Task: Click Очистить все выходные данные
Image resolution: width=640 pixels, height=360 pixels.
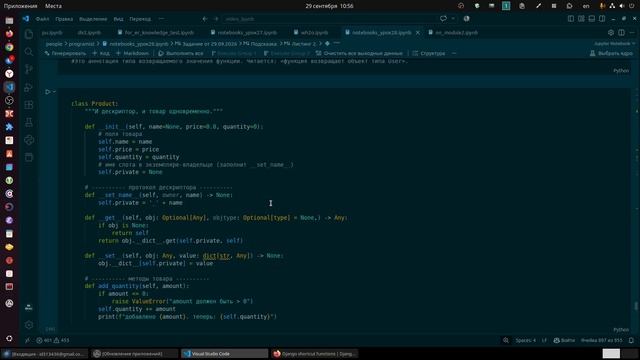Action: click(x=359, y=53)
